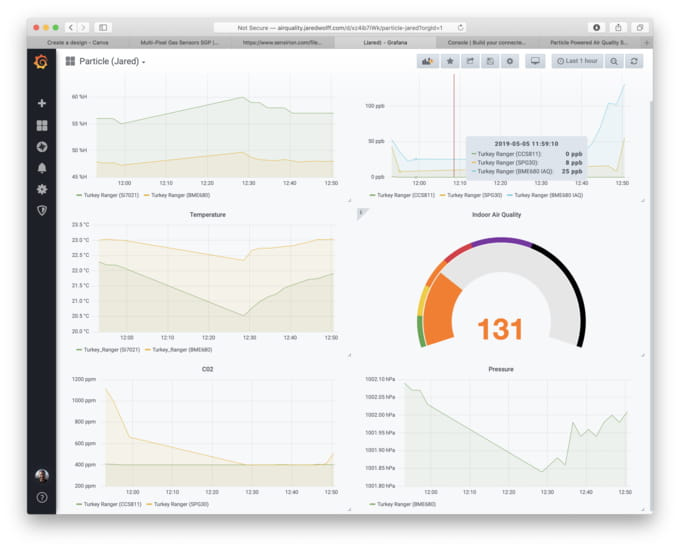680x550 pixels.
Task: Click the black band on air quality gauge
Action: pos(573,284)
